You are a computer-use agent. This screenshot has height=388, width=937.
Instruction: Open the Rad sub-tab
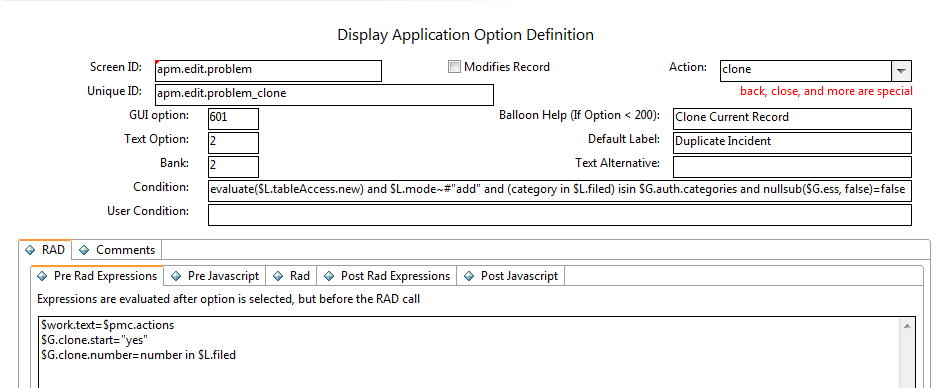(x=292, y=276)
